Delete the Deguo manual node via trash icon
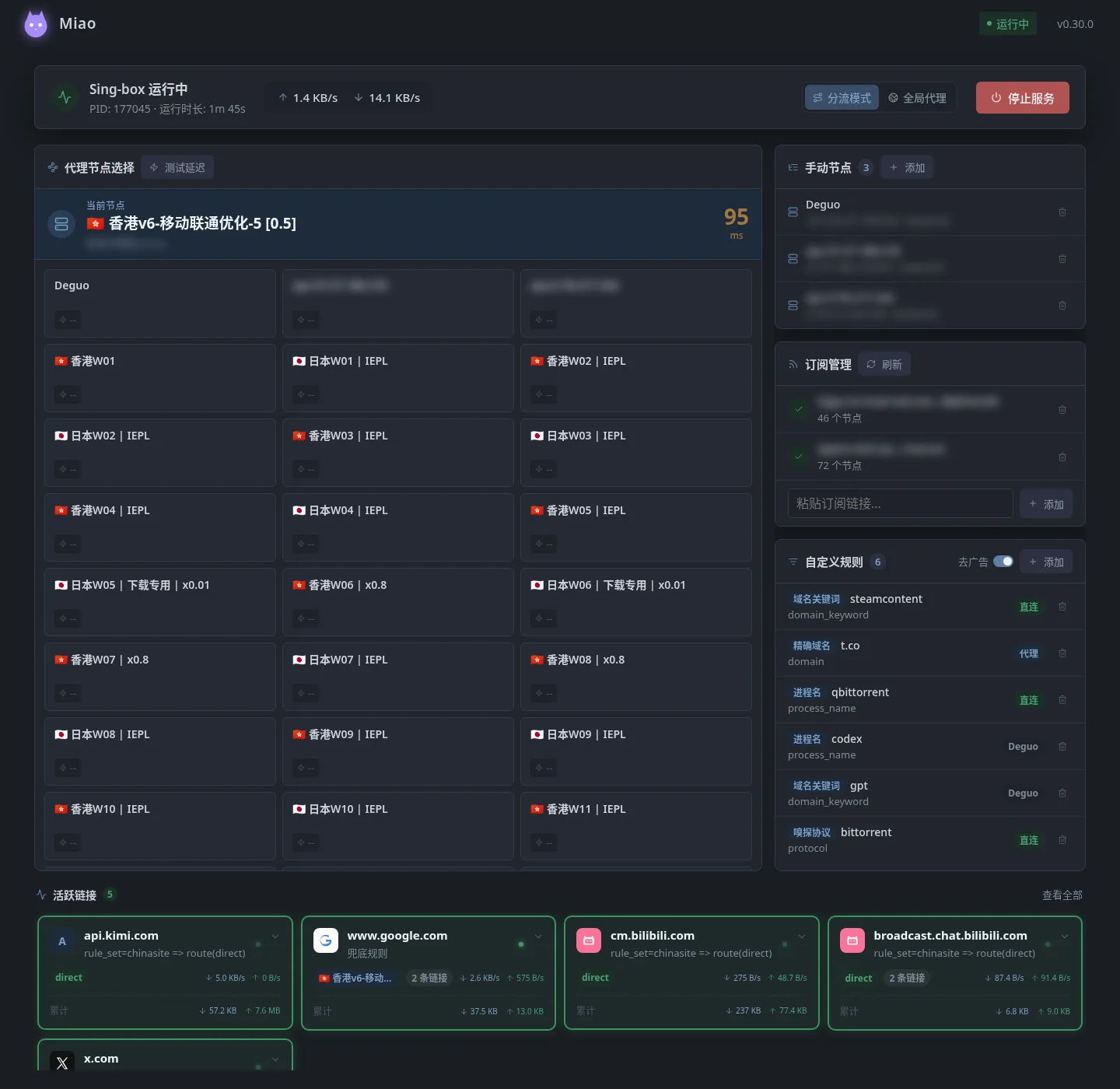This screenshot has height=1089, width=1120. click(x=1062, y=212)
